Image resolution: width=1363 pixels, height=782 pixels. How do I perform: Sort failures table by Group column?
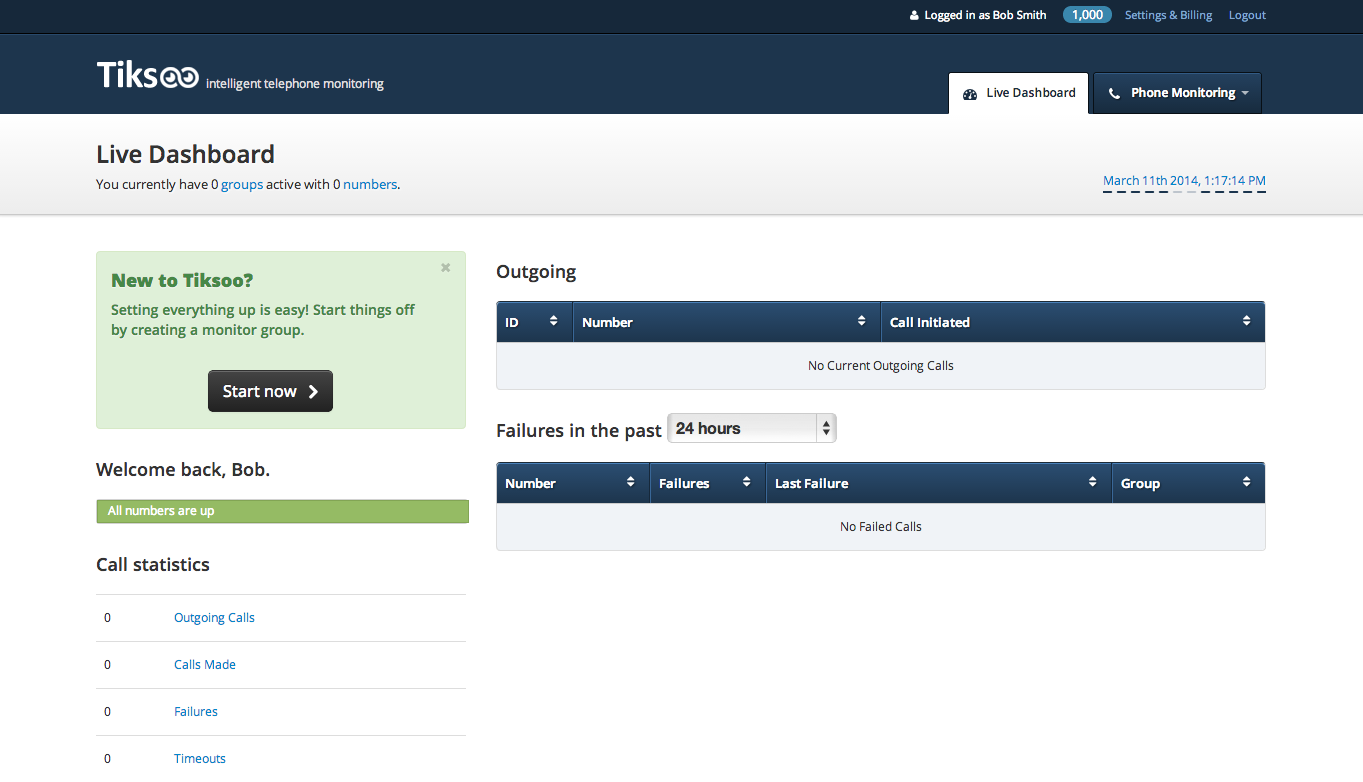coord(1187,483)
